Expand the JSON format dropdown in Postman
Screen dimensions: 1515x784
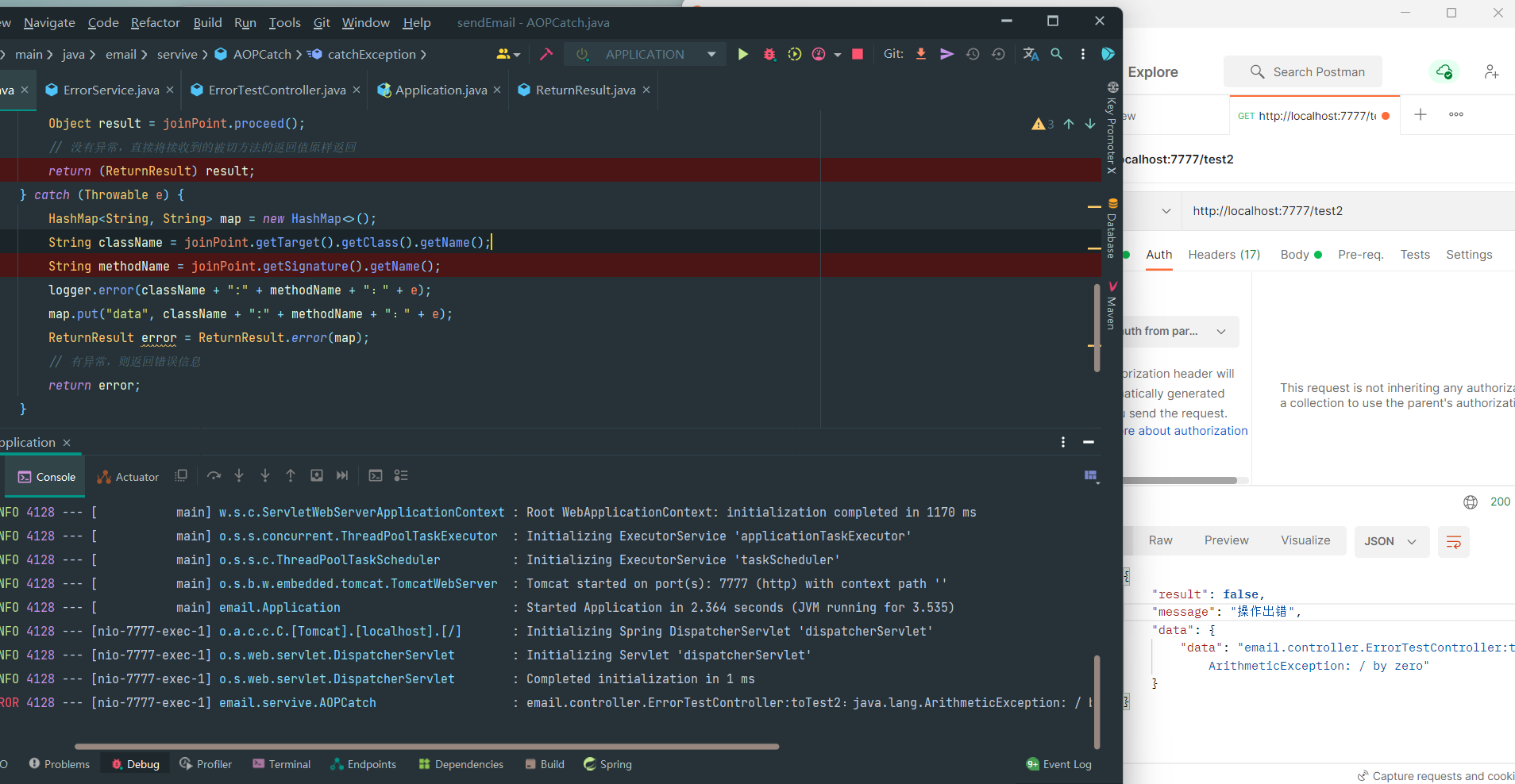point(1391,541)
